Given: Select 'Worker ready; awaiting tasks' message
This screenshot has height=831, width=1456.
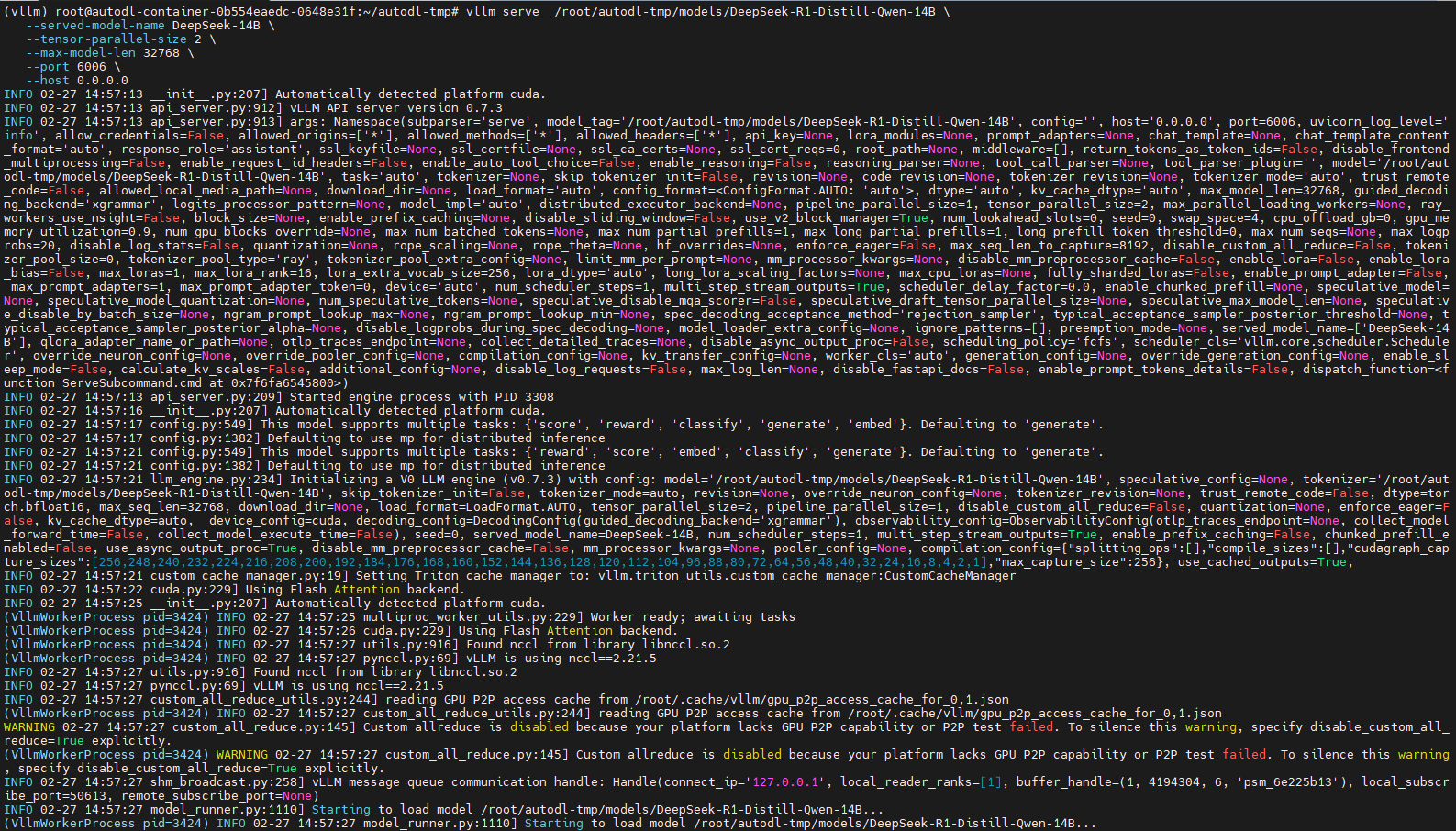Looking at the screenshot, I should coord(693,617).
